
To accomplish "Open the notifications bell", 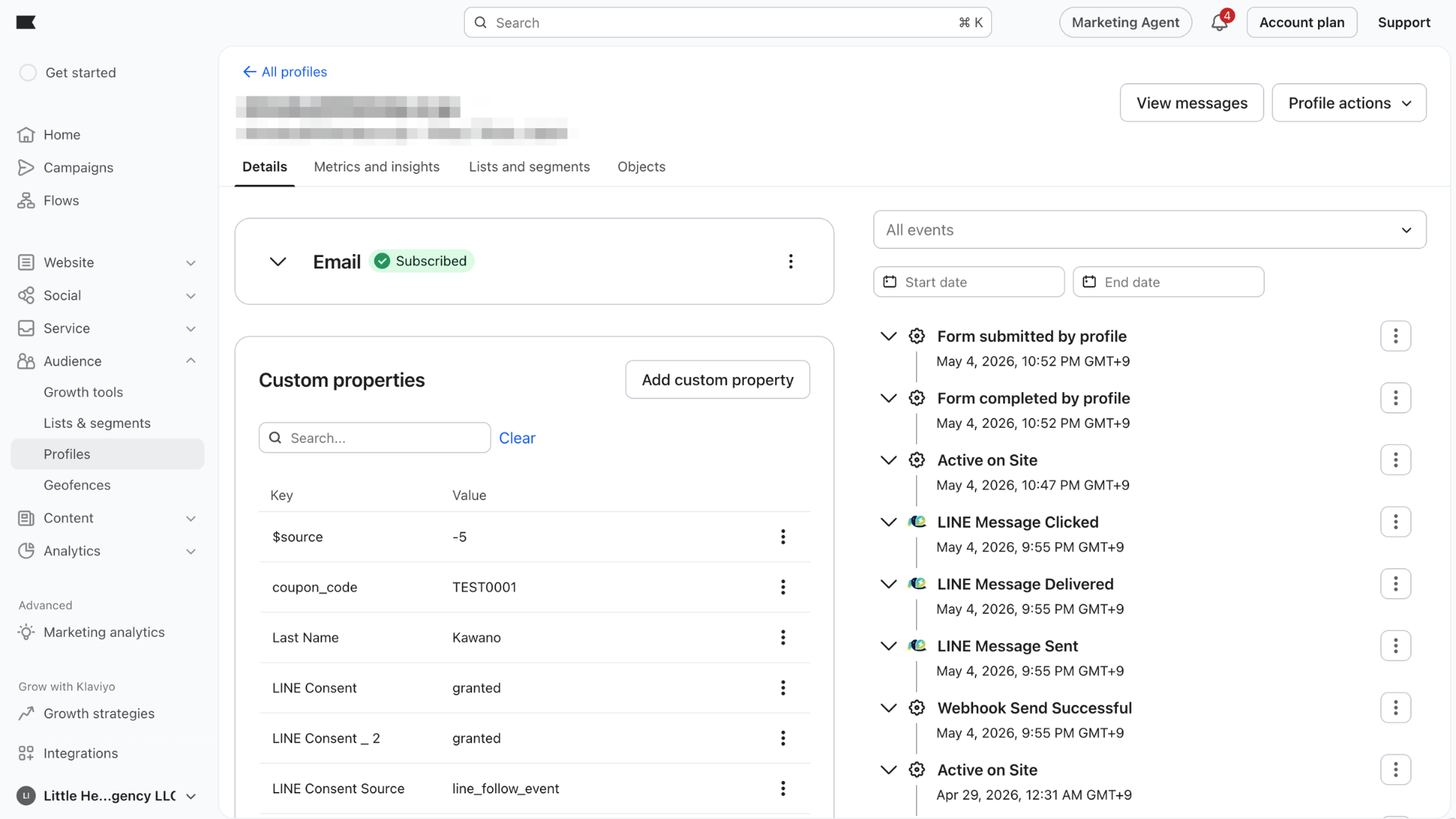I will (1219, 23).
